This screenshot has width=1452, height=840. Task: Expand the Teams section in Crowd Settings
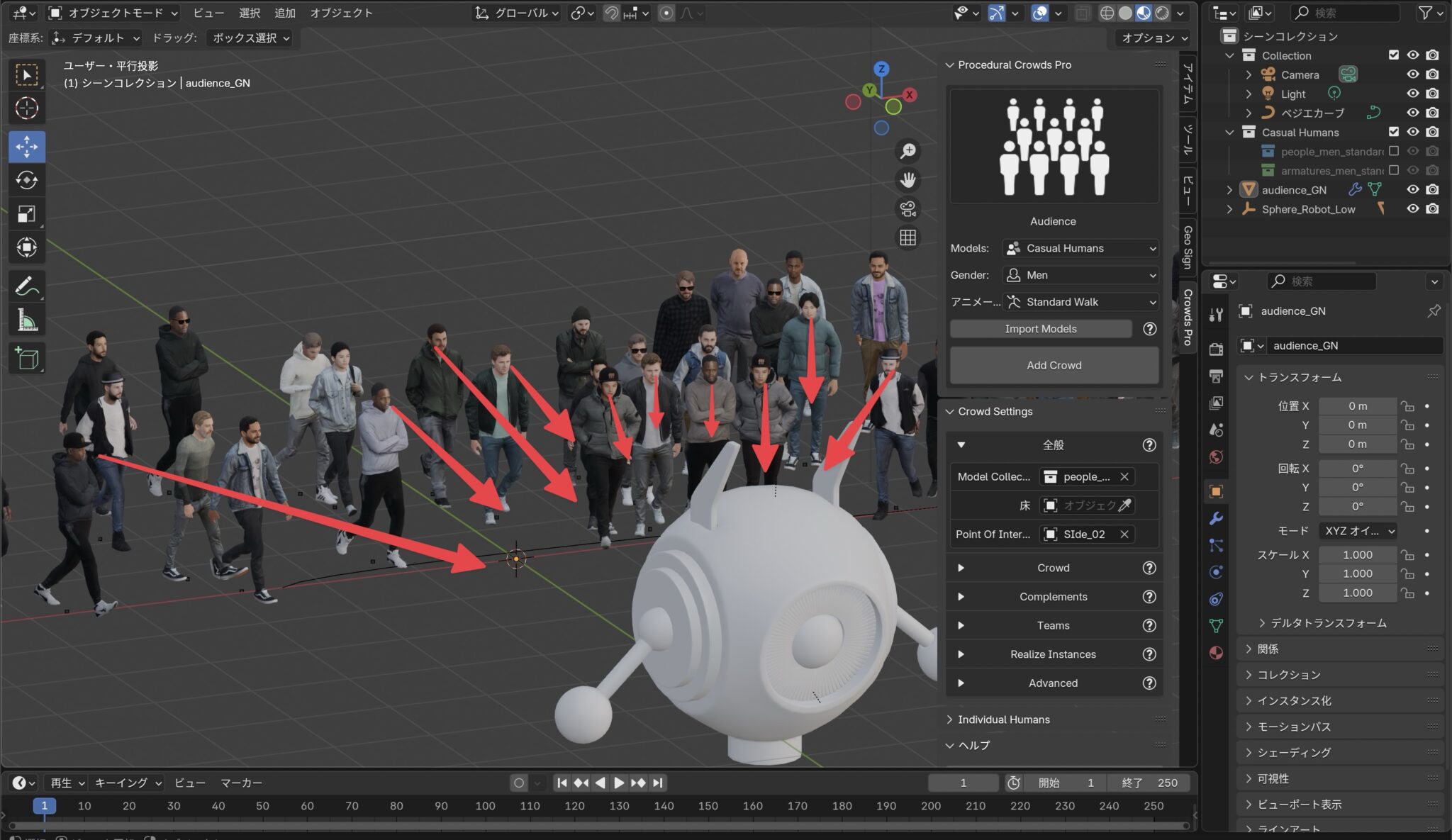1053,625
